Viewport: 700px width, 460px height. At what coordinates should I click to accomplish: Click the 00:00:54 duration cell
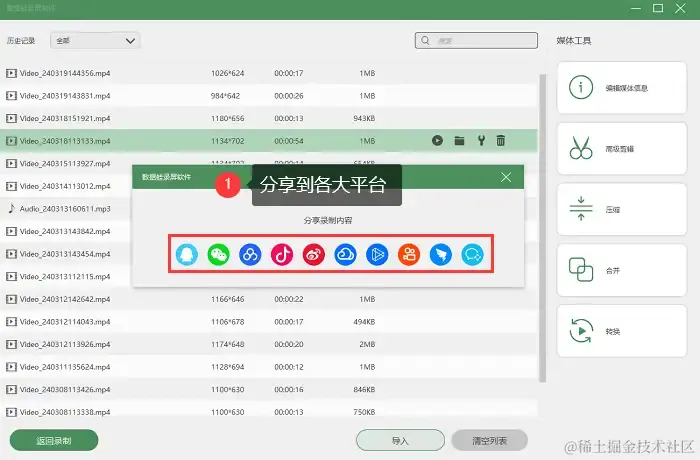click(x=289, y=141)
